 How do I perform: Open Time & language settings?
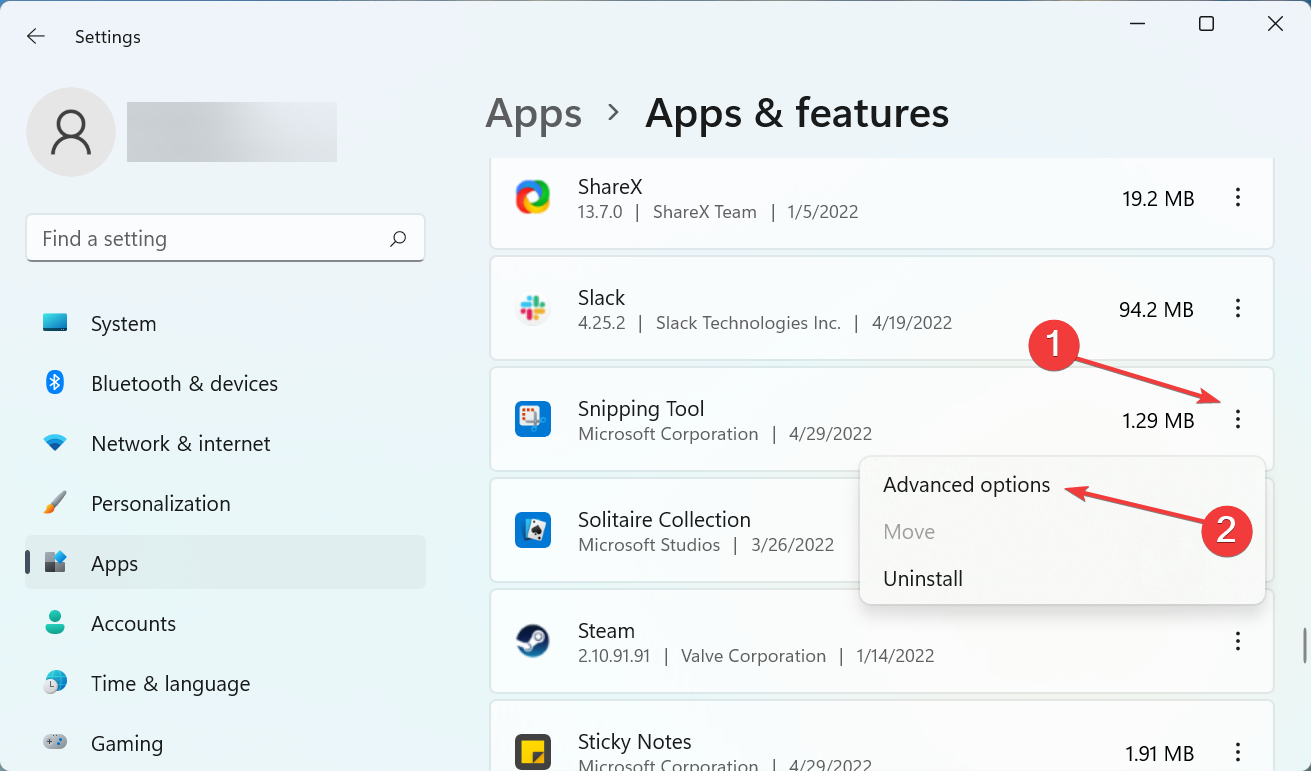pos(170,683)
